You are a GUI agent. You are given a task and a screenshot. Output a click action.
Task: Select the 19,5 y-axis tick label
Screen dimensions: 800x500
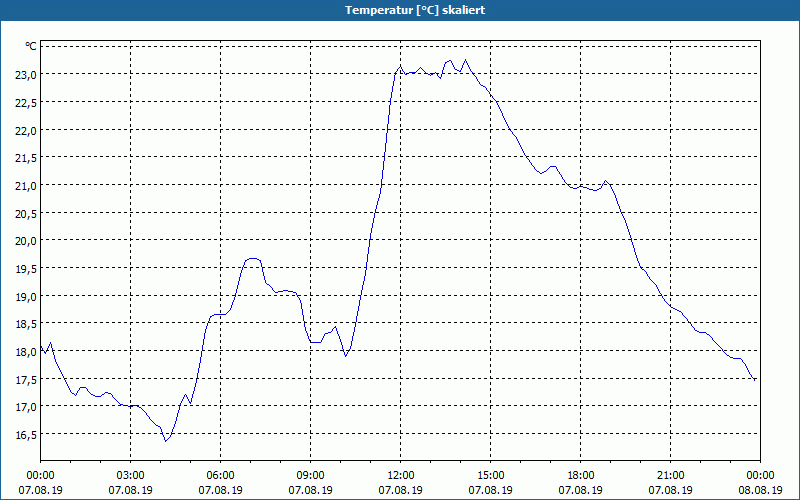[x=24, y=269]
